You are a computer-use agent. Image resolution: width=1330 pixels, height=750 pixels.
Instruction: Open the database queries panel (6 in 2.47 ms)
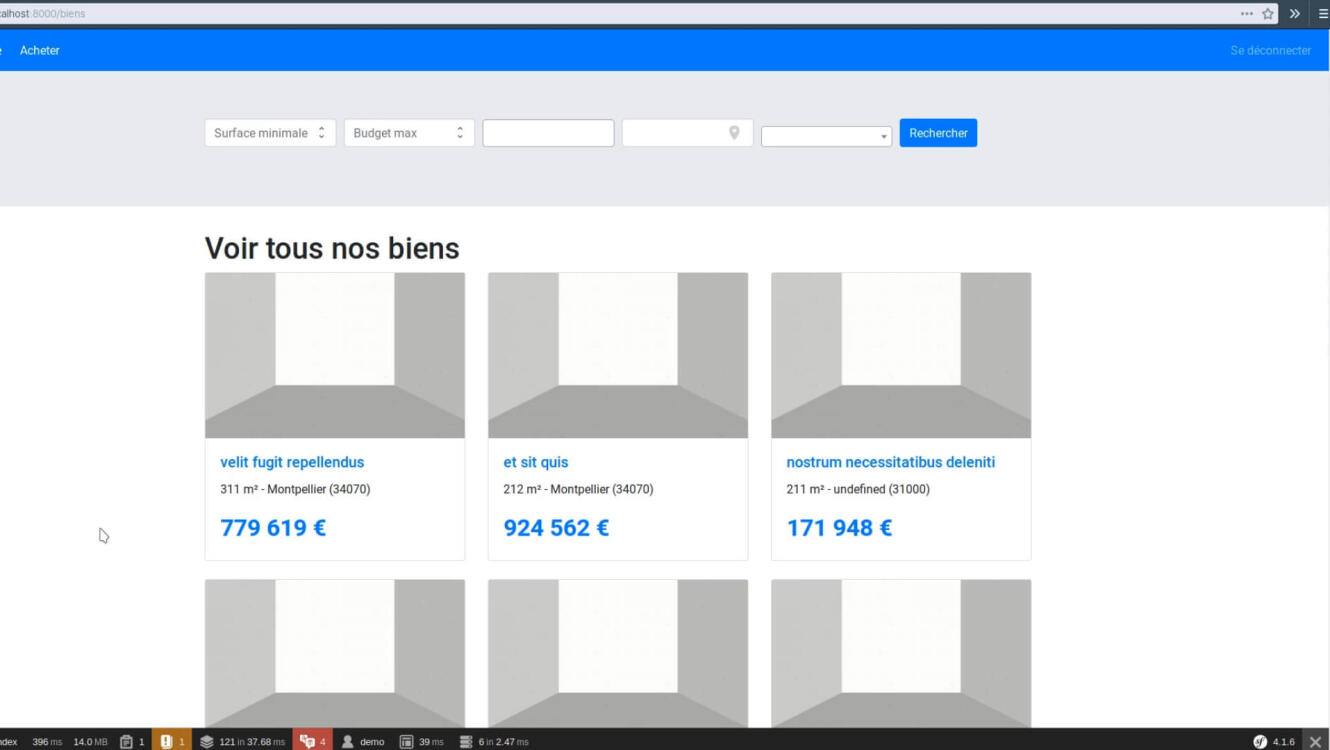coord(494,741)
